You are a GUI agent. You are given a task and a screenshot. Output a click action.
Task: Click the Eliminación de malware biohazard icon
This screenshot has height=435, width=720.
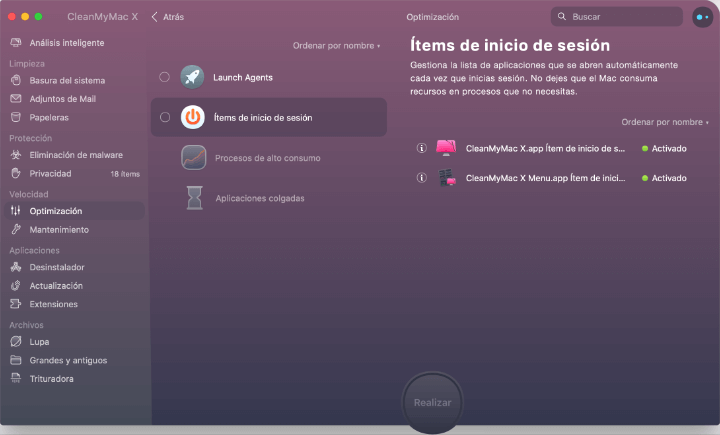(x=16, y=155)
